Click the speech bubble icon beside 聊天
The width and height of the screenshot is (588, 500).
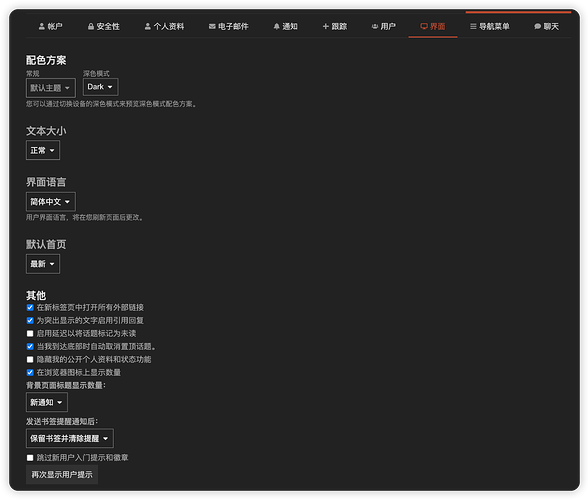tap(537, 26)
